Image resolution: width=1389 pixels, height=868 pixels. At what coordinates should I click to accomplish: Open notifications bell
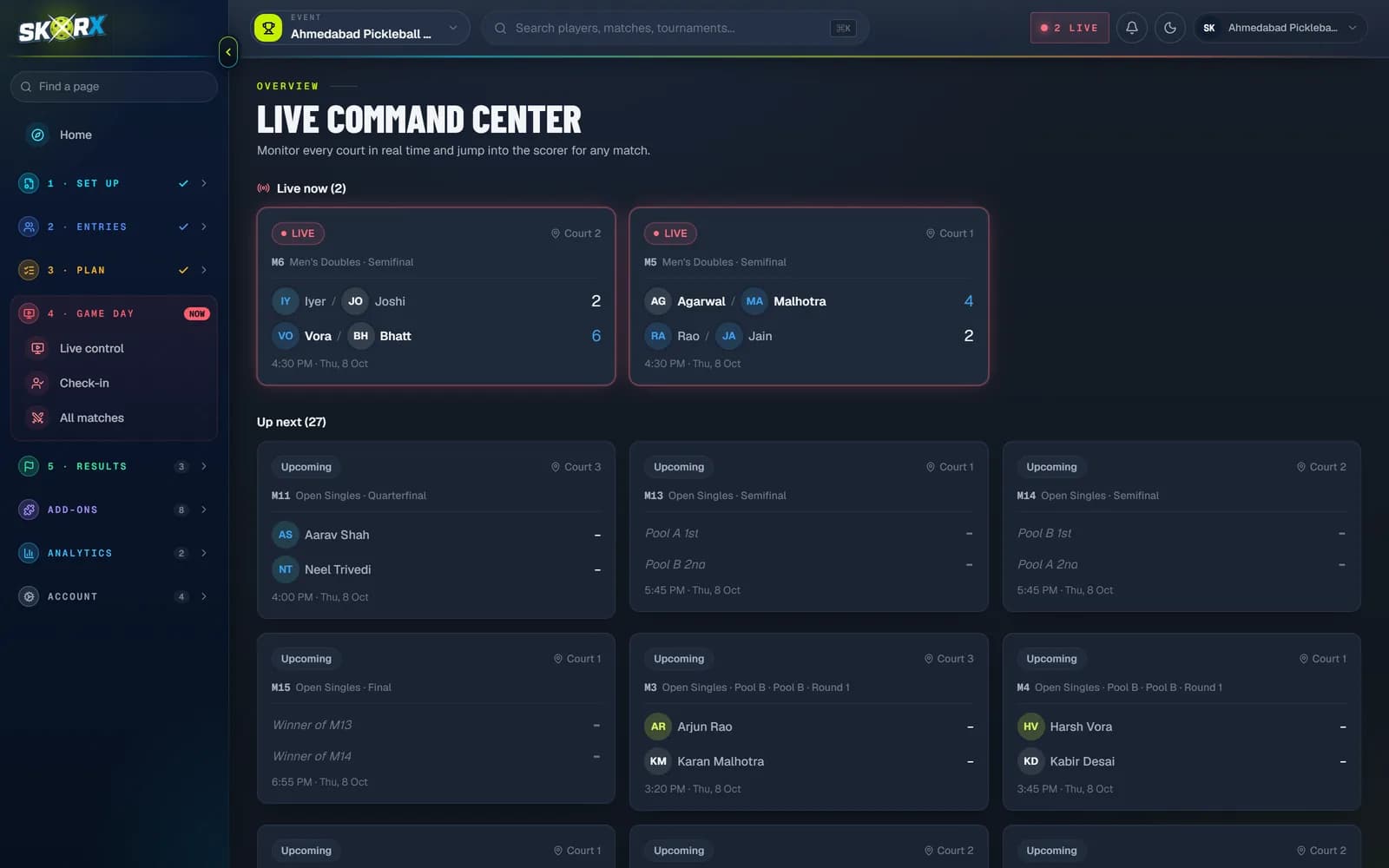1132,28
